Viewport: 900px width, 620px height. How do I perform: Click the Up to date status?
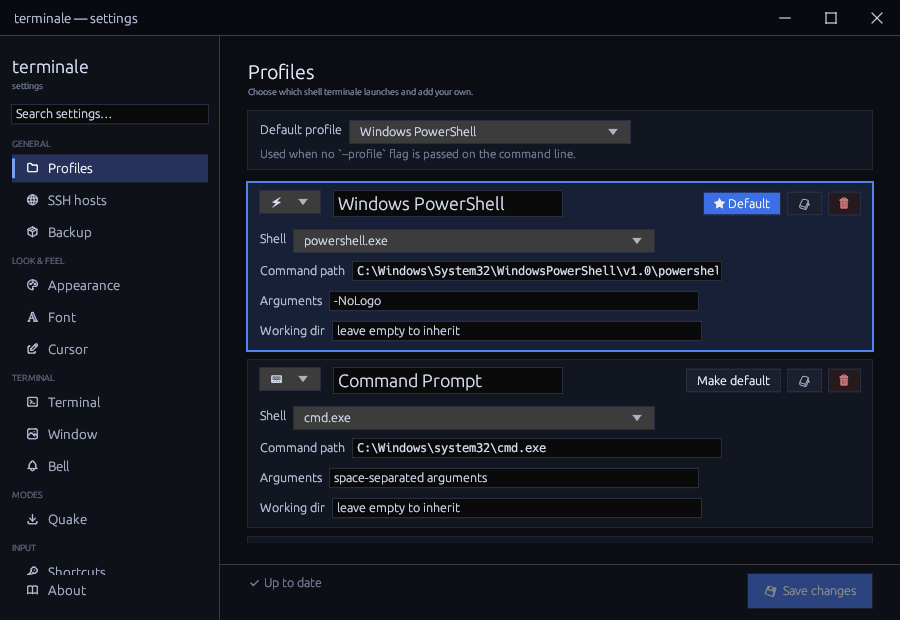(x=285, y=583)
